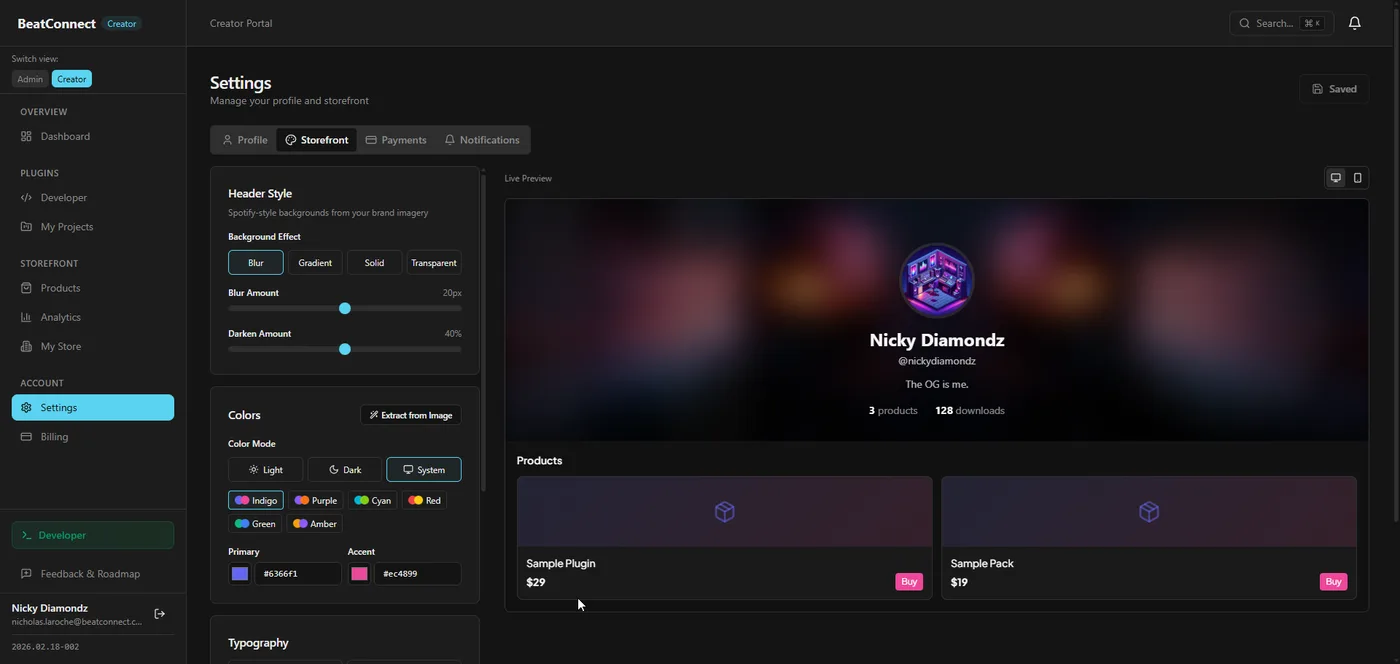Sign out using the logout icon

tap(159, 613)
